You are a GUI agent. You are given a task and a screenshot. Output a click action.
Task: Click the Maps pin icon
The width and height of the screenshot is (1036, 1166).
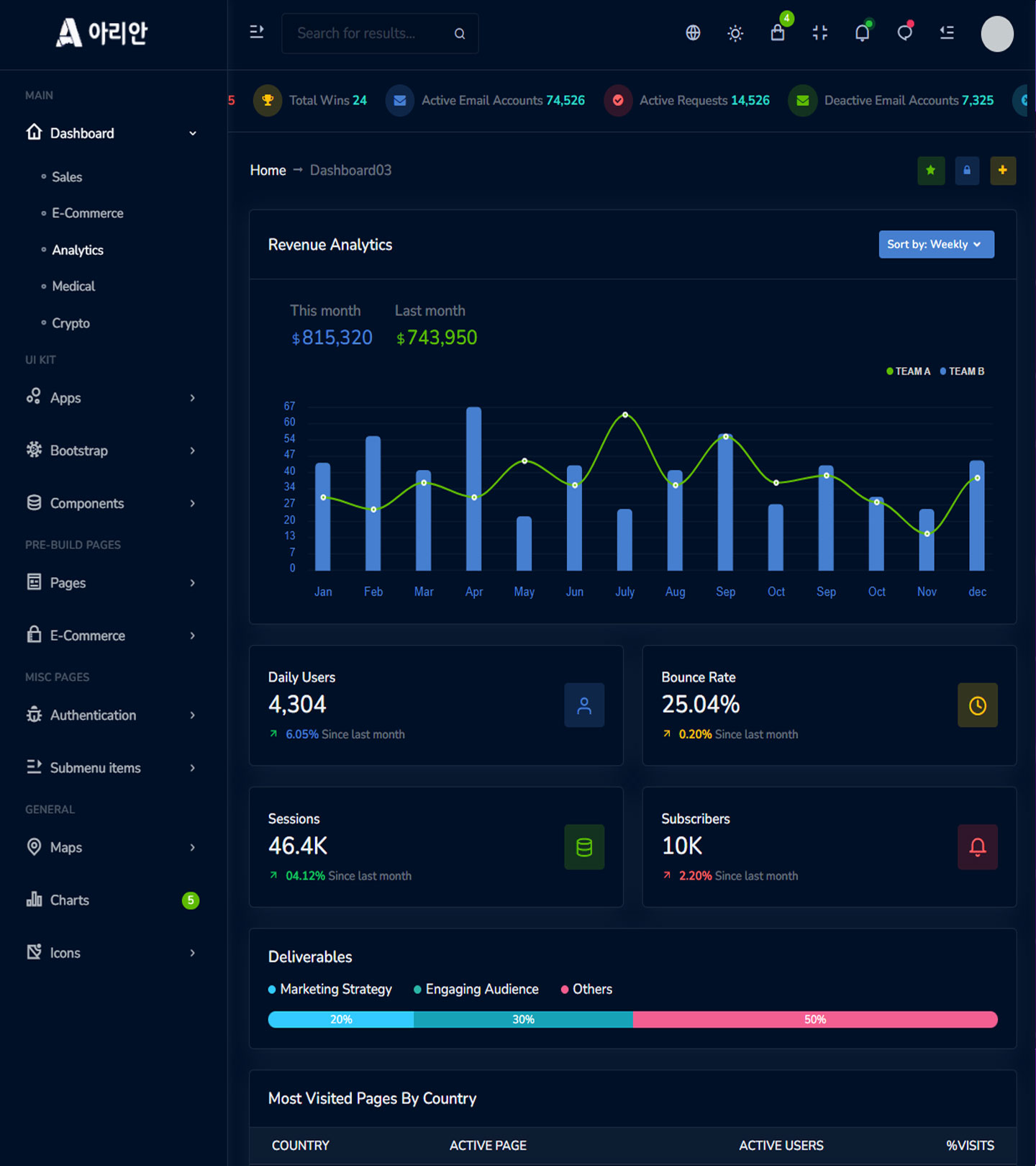pyautogui.click(x=34, y=846)
